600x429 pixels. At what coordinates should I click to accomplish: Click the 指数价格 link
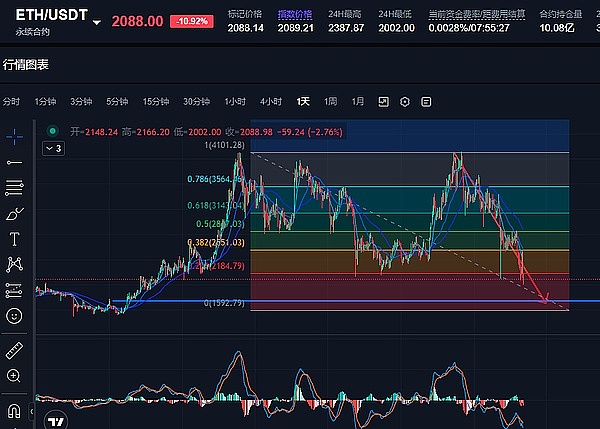tap(293, 14)
